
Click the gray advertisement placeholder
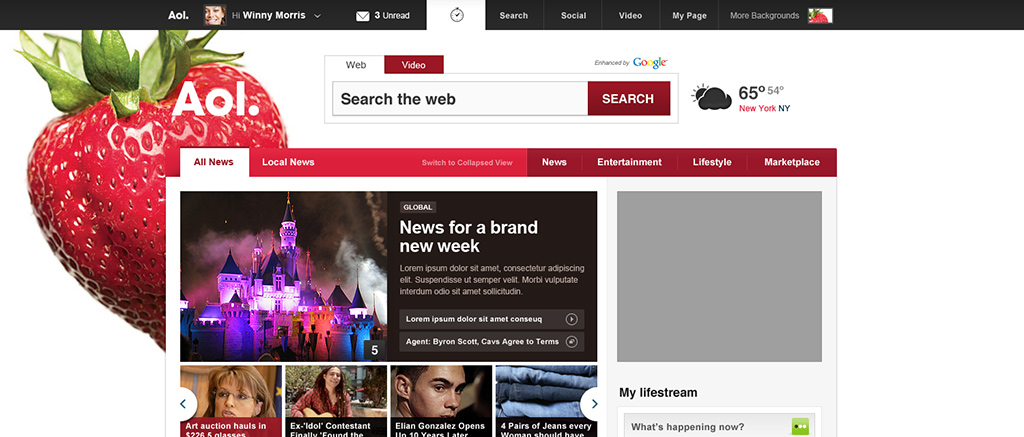point(720,276)
